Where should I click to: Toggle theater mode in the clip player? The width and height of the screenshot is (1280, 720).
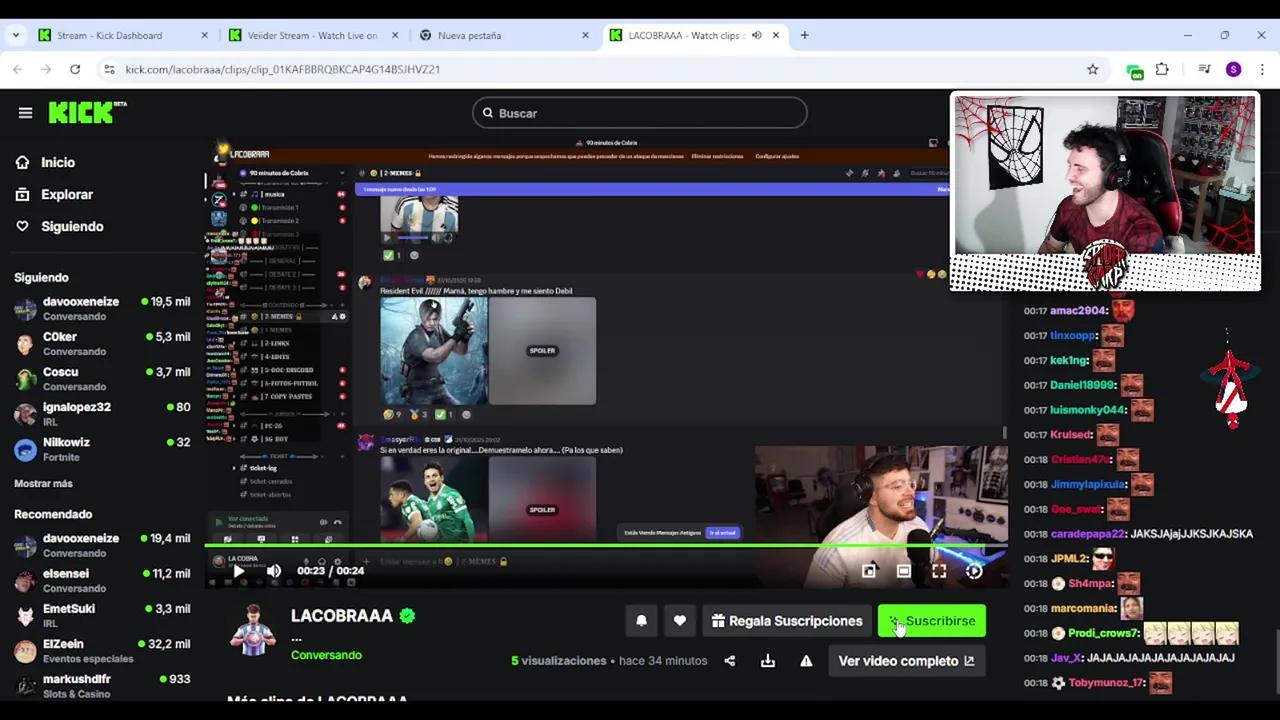tap(903, 571)
